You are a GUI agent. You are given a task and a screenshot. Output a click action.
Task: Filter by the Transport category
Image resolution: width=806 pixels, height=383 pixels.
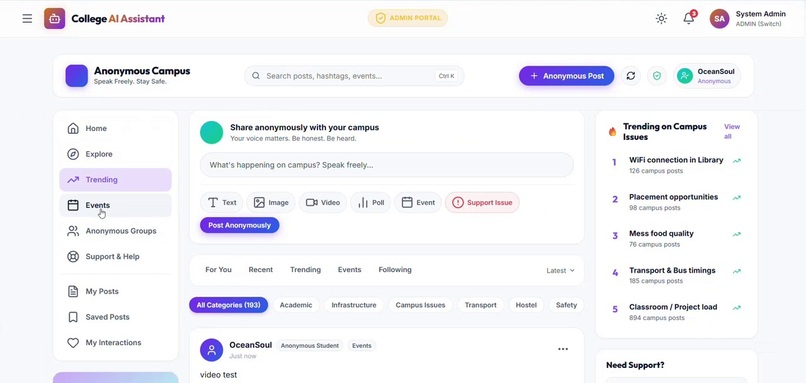tap(481, 305)
